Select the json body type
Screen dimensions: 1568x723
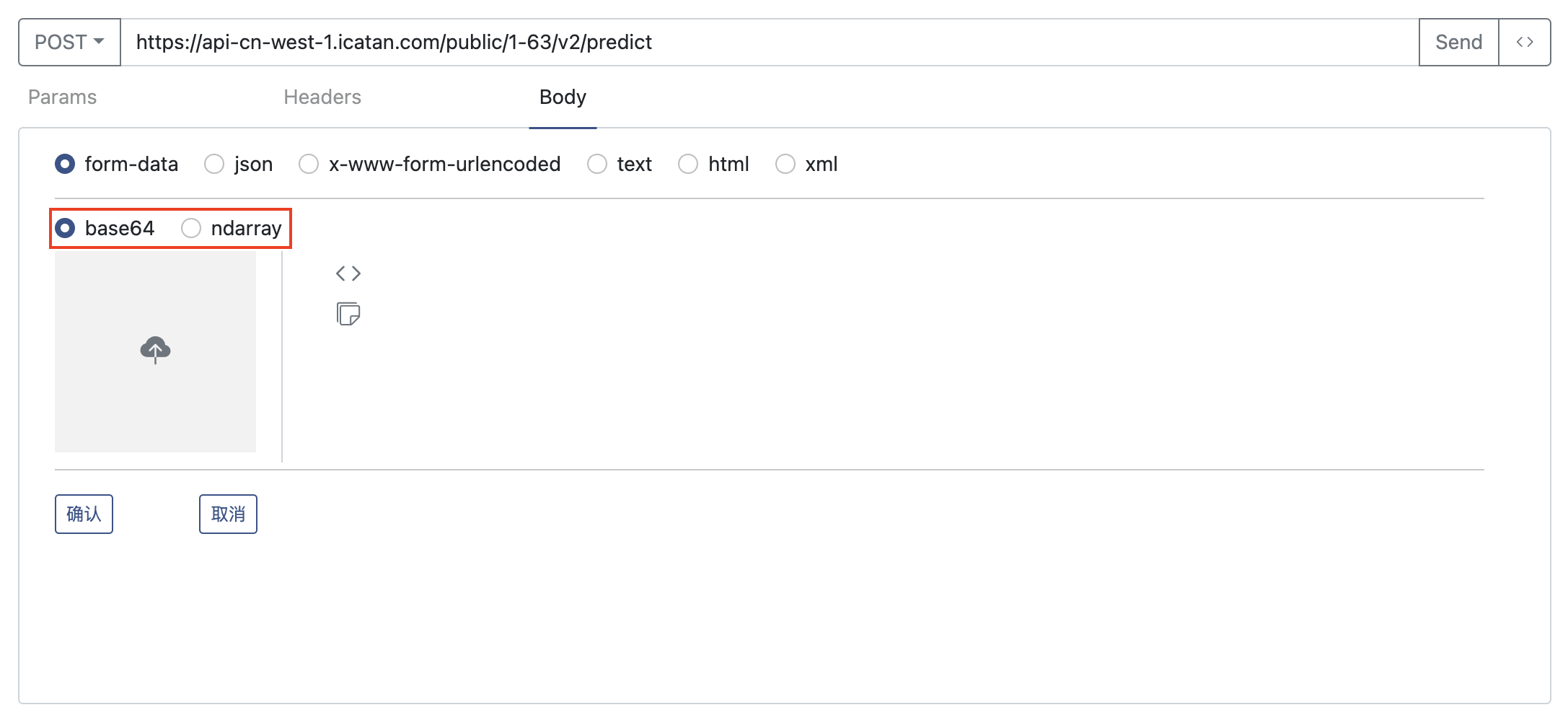[214, 165]
